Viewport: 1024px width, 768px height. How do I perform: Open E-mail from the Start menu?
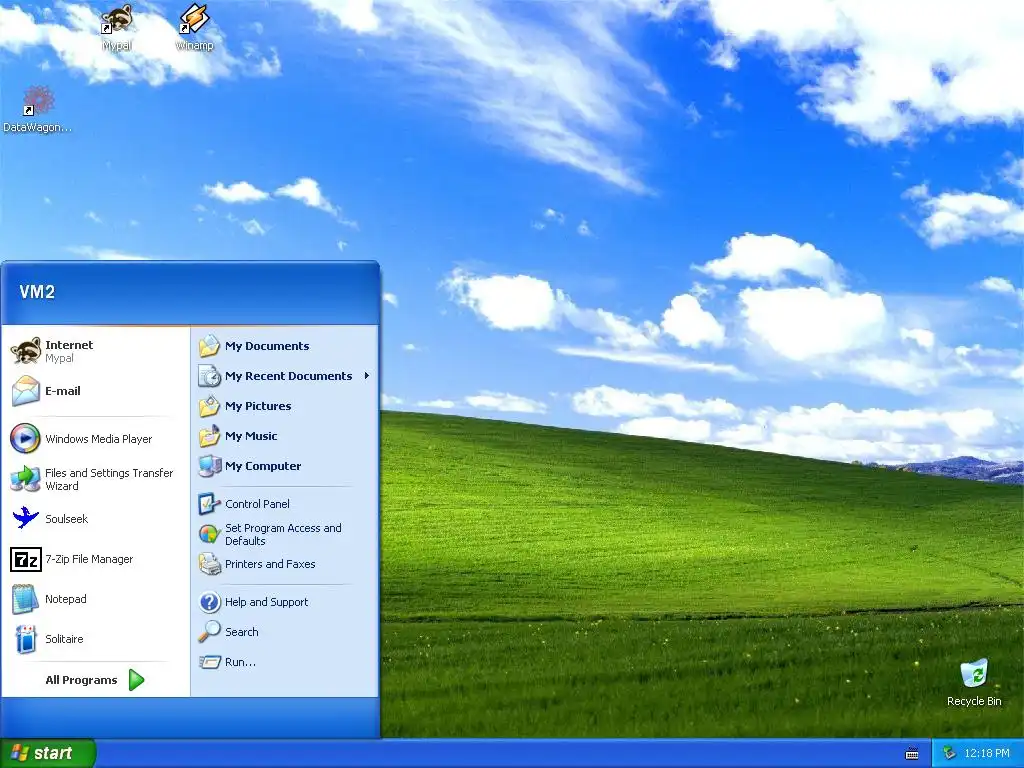point(95,391)
